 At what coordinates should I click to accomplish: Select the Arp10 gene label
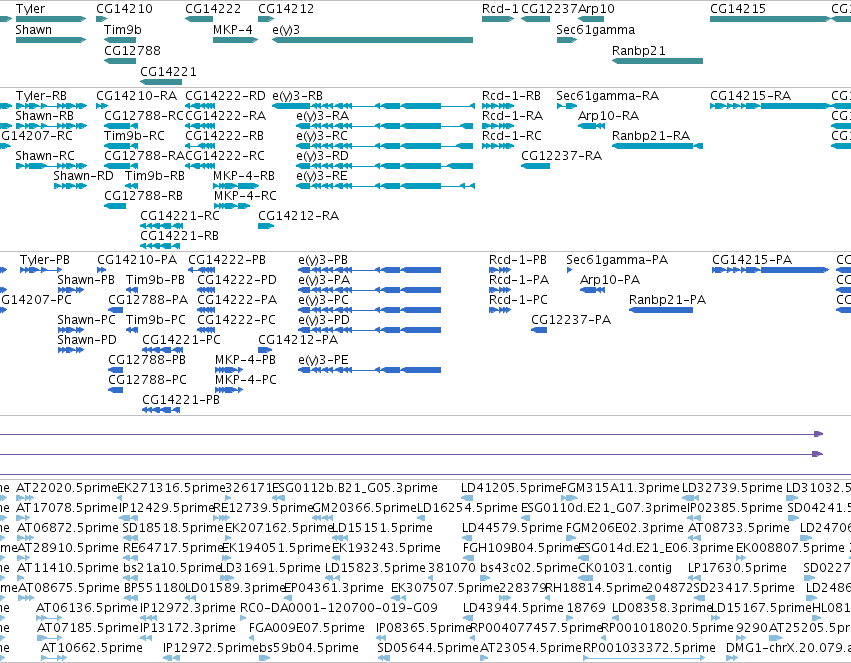point(596,9)
